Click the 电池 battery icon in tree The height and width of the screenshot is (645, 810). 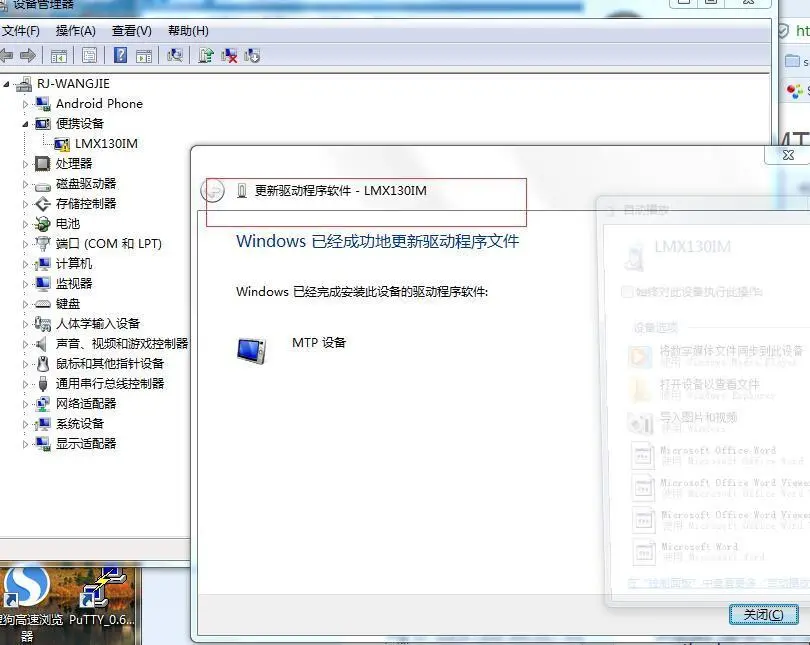tap(42, 224)
